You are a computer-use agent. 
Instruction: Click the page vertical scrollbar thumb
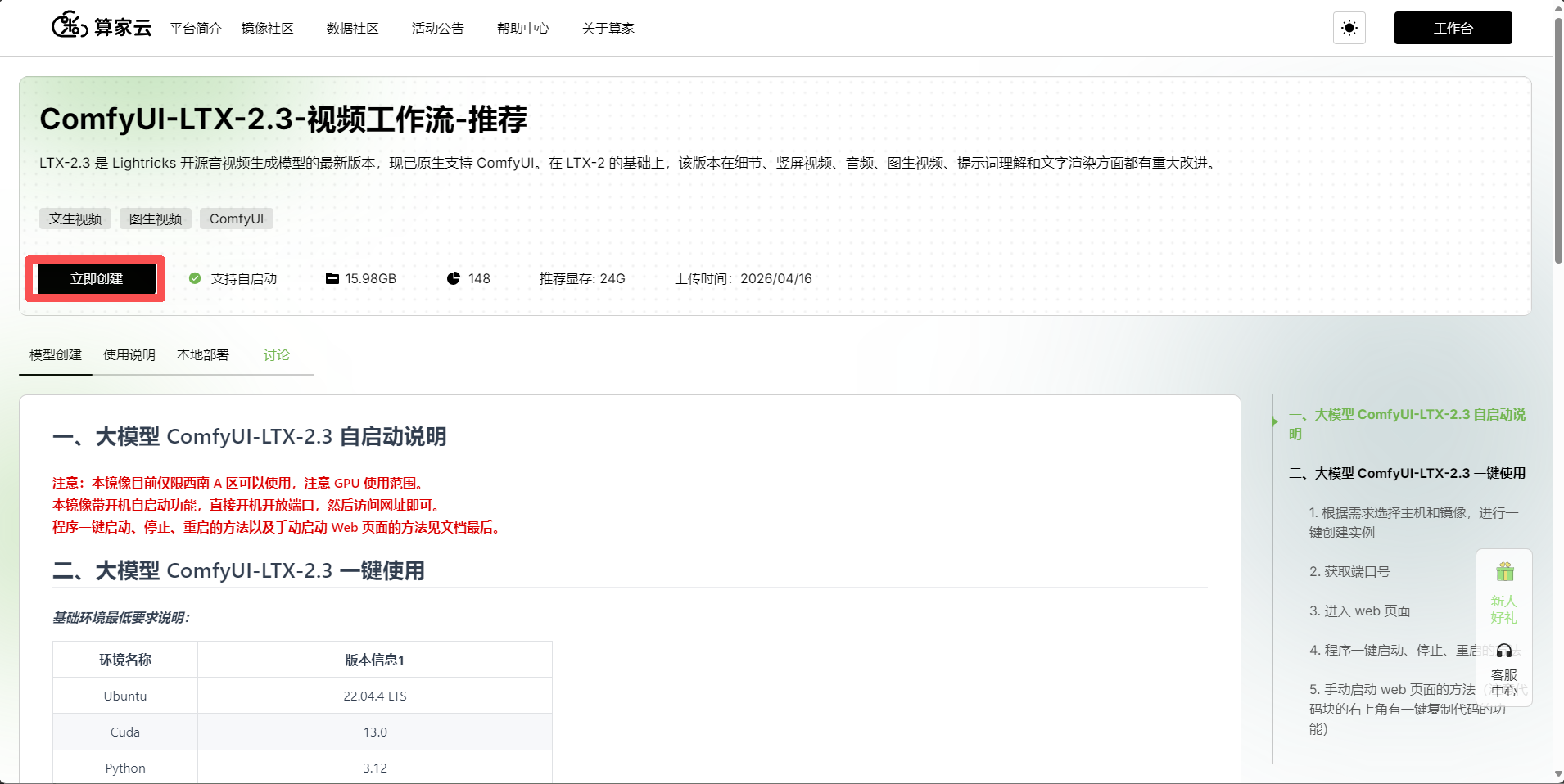tap(1558, 141)
